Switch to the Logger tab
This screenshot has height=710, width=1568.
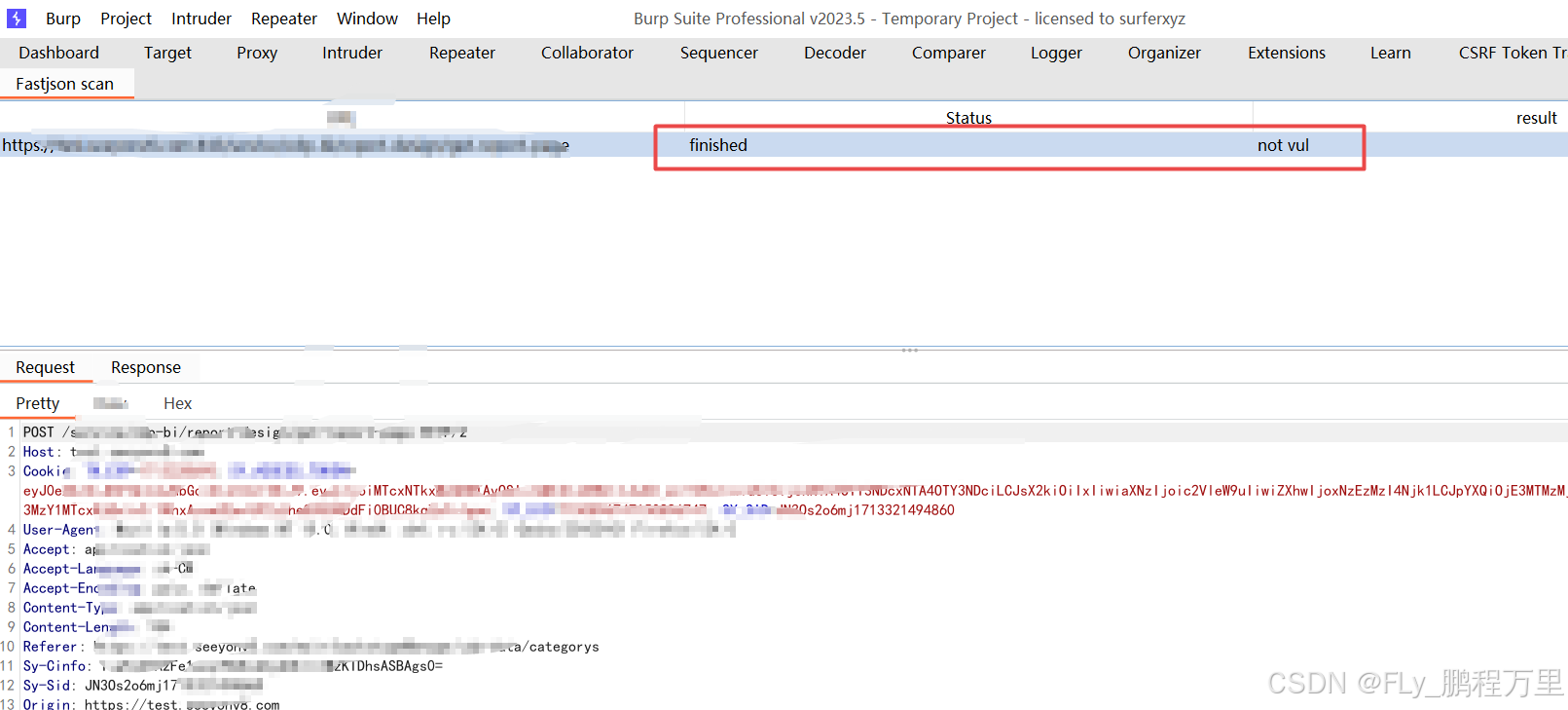1056,53
